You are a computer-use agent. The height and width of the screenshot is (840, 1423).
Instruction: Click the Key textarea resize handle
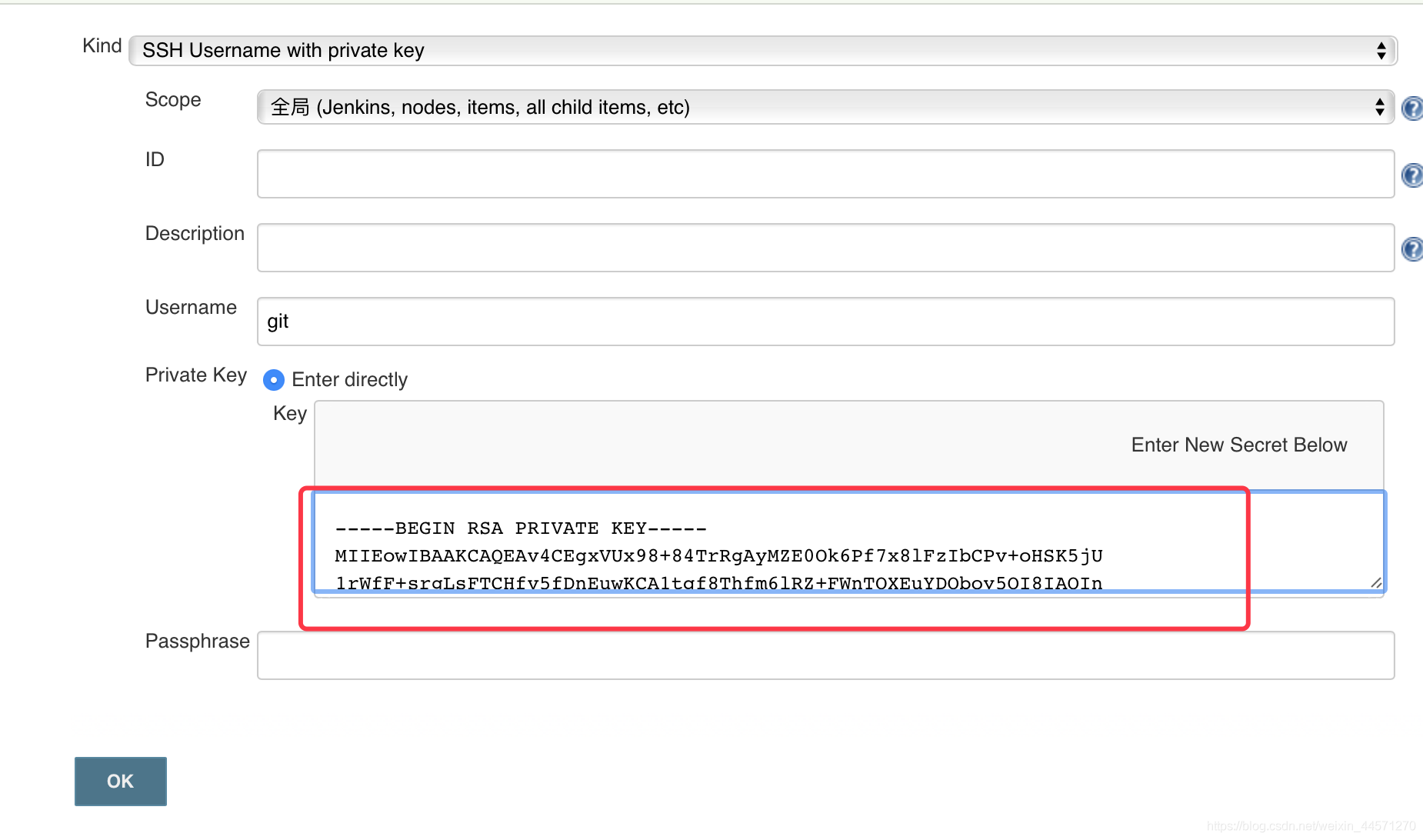(x=1376, y=582)
